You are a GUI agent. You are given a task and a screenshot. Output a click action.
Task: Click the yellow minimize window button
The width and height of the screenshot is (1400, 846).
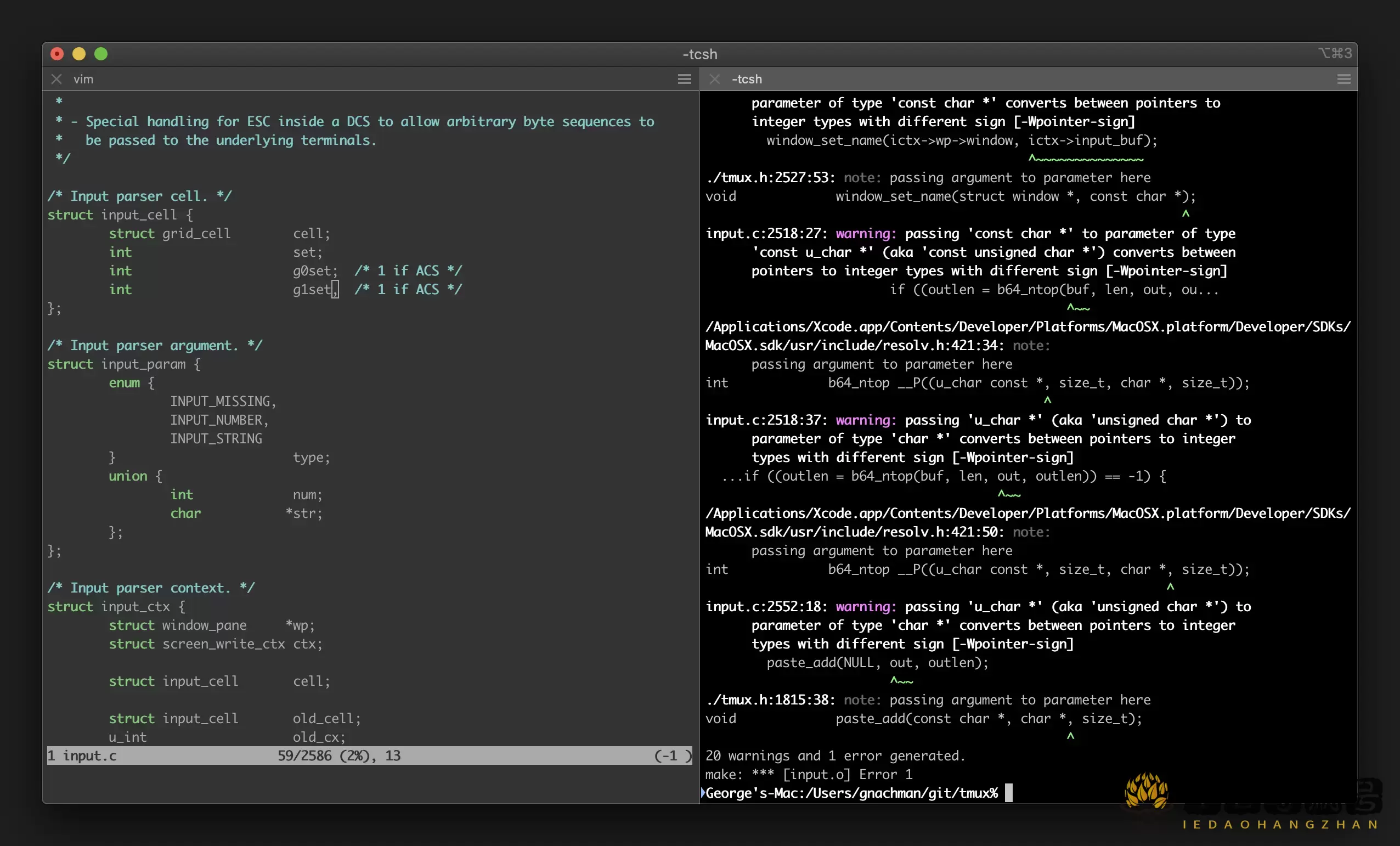[x=79, y=54]
